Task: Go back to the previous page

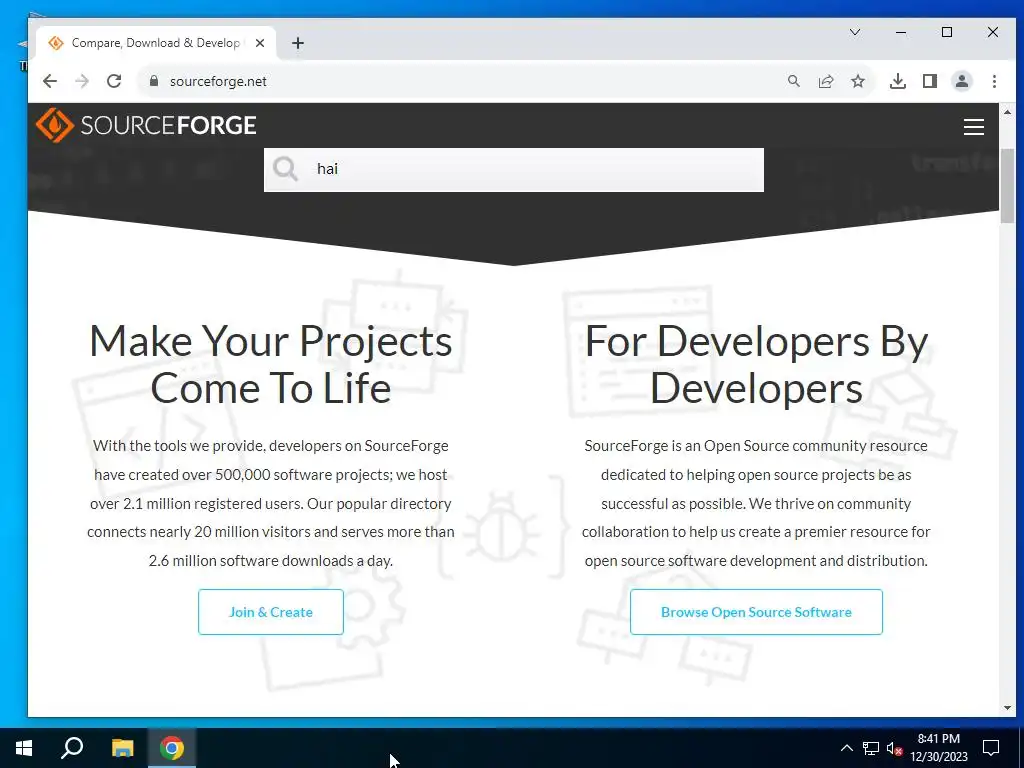Action: (50, 81)
